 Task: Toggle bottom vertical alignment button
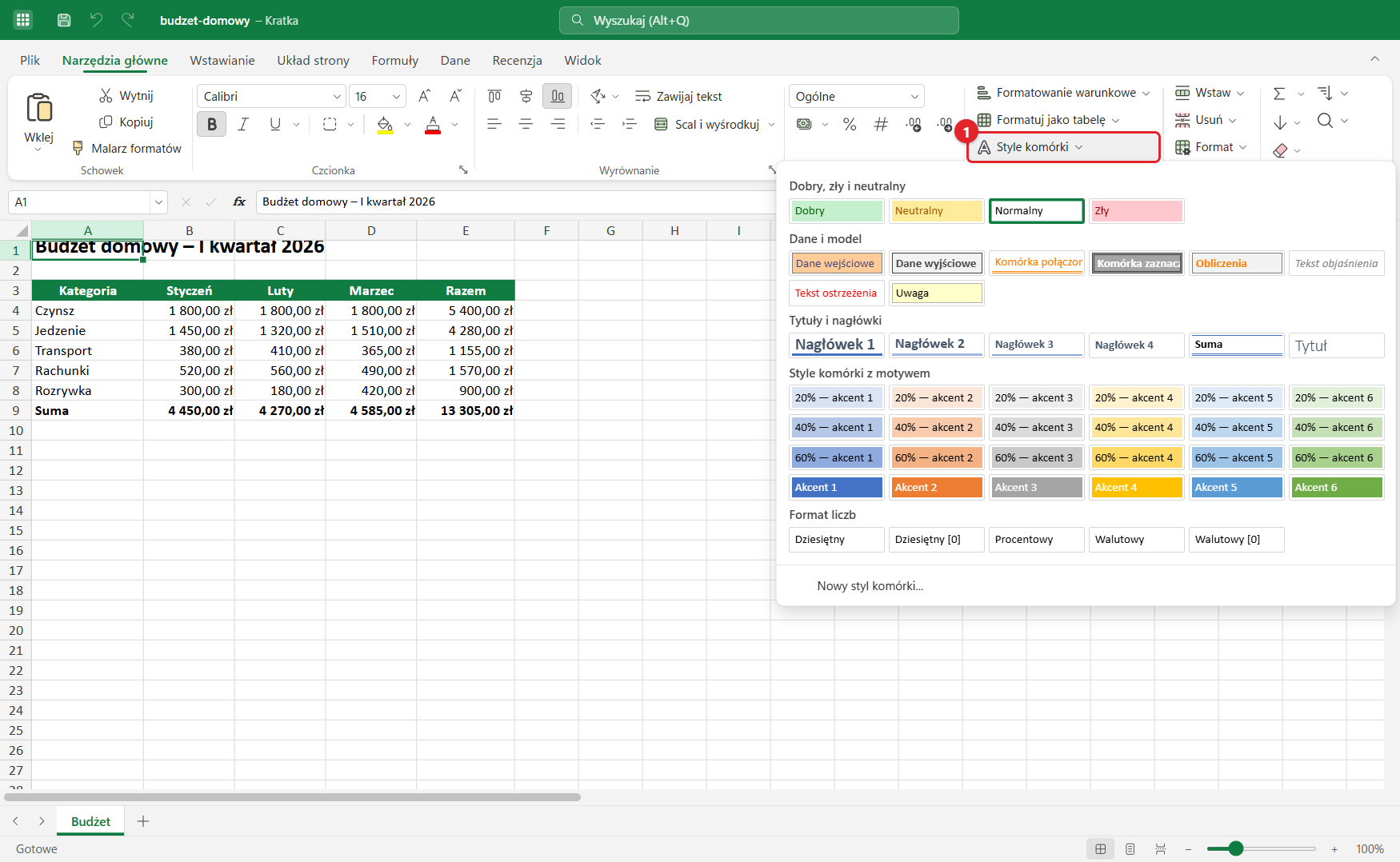(x=557, y=96)
